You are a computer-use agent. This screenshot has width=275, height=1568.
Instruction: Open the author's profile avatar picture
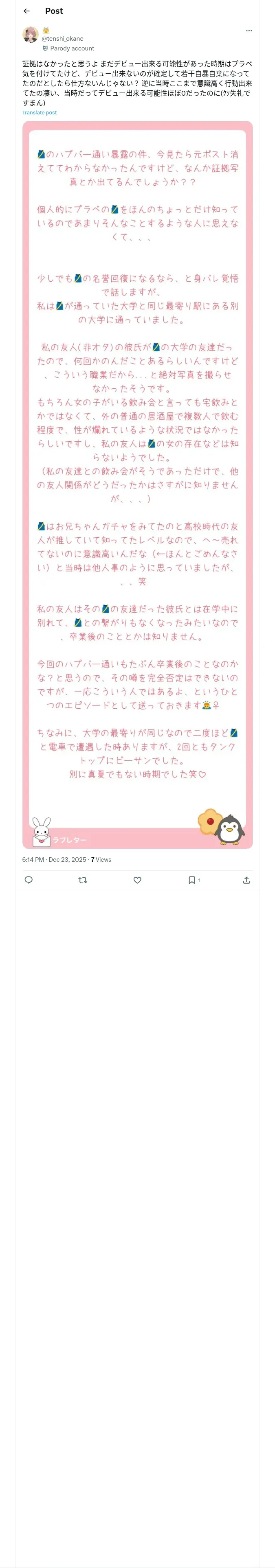(x=31, y=35)
